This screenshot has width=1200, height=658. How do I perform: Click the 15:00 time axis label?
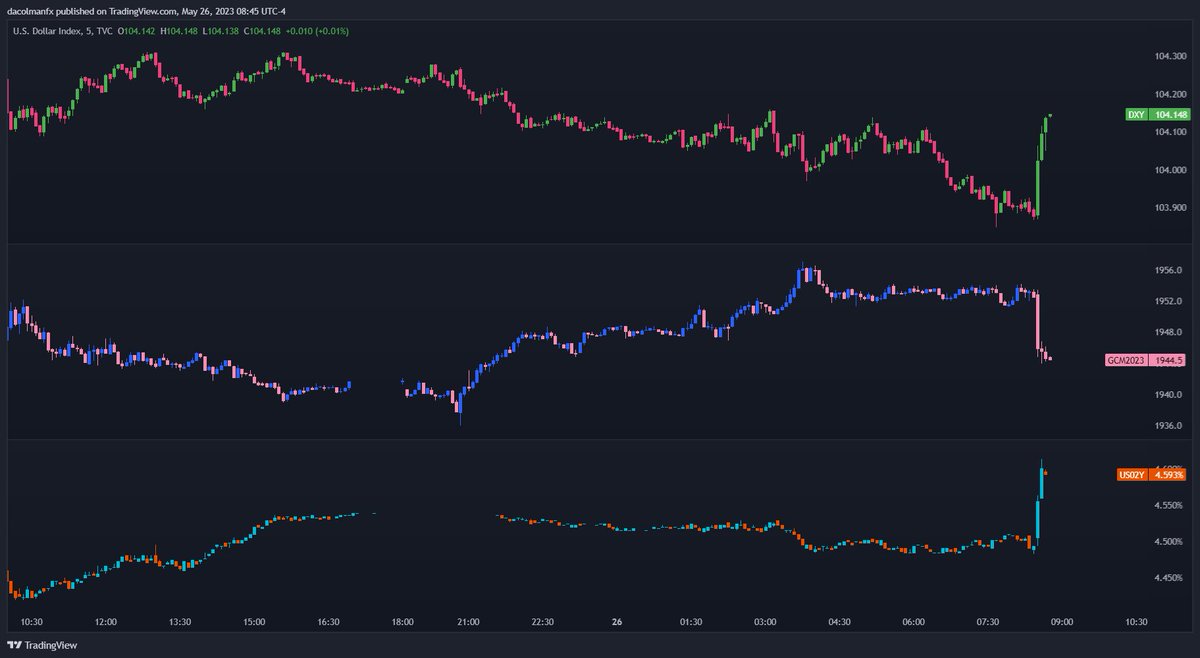coord(254,621)
